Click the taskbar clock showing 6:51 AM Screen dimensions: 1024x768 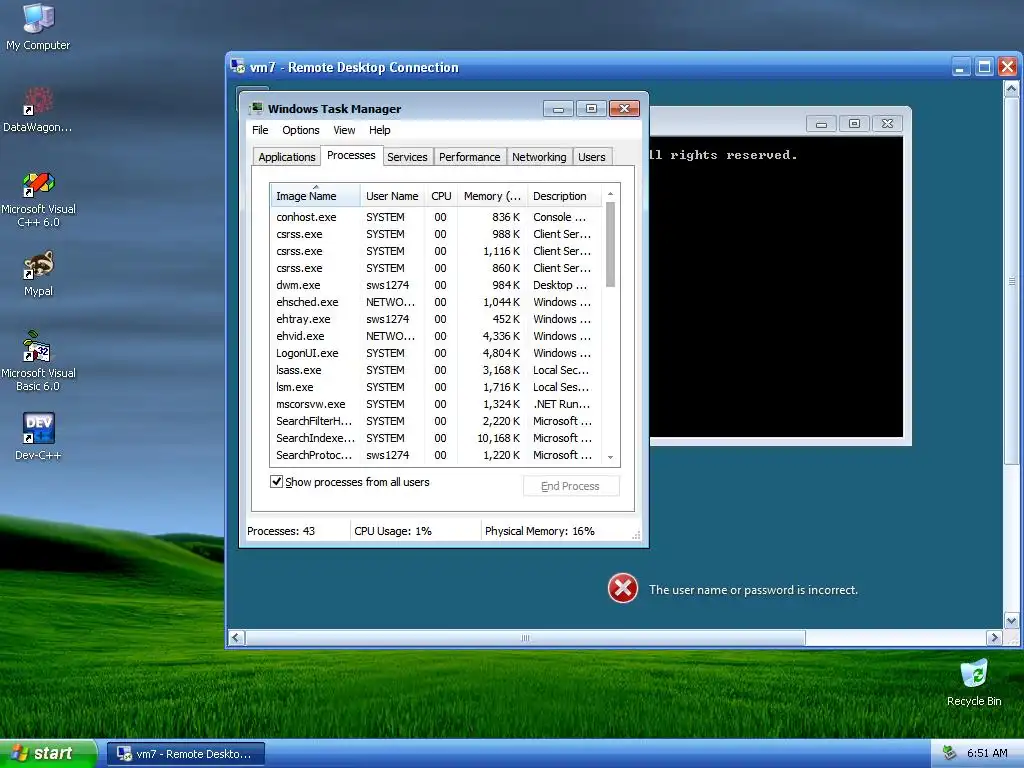987,753
